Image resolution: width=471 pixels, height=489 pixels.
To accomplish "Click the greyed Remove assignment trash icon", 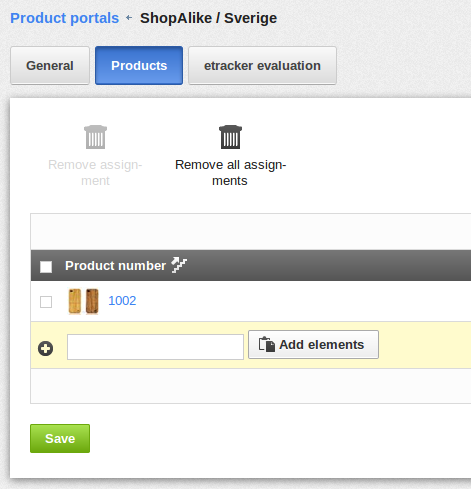I will [95, 137].
